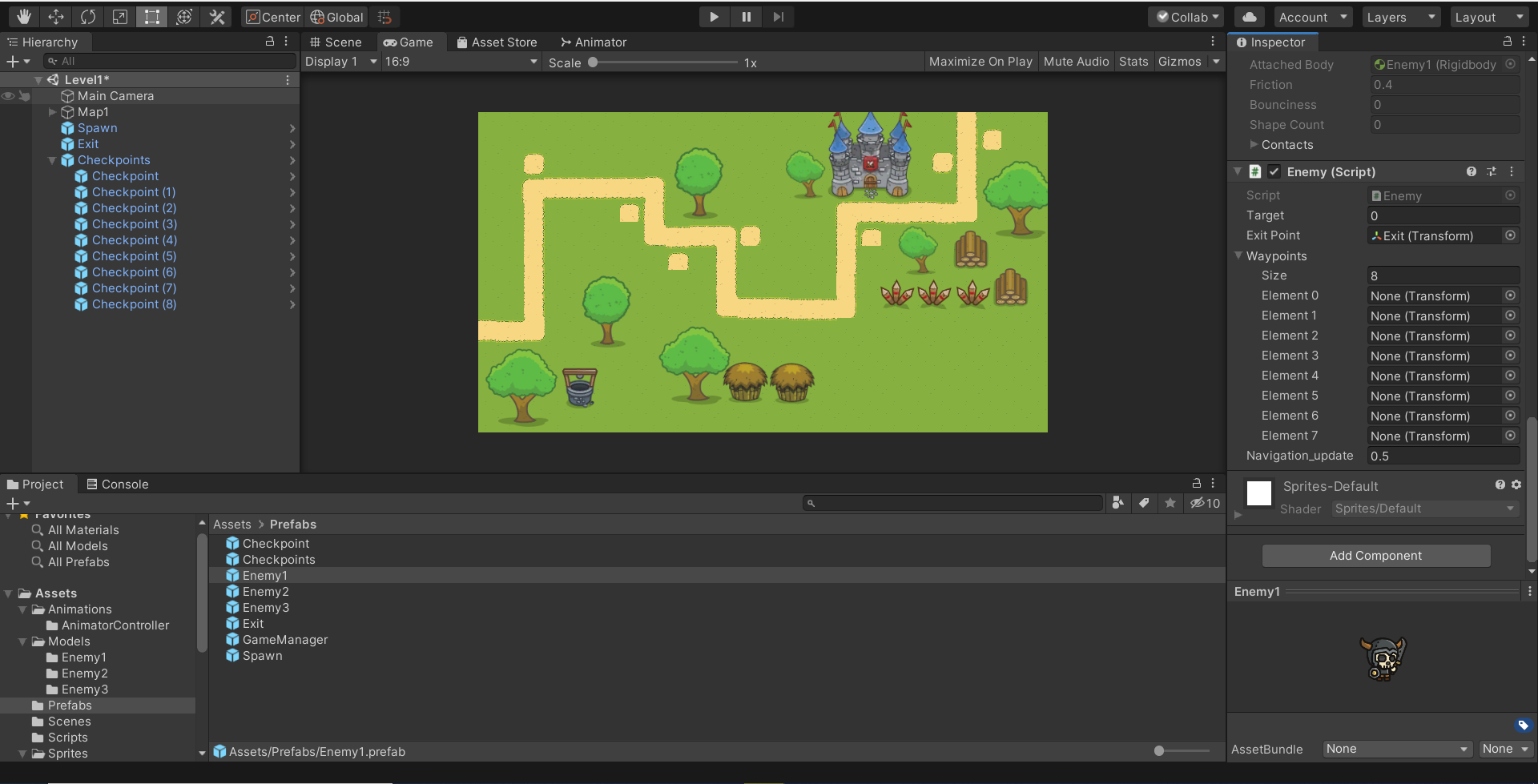Open object picker for Element 0
Screen dimensions: 1538x784
point(1510,296)
